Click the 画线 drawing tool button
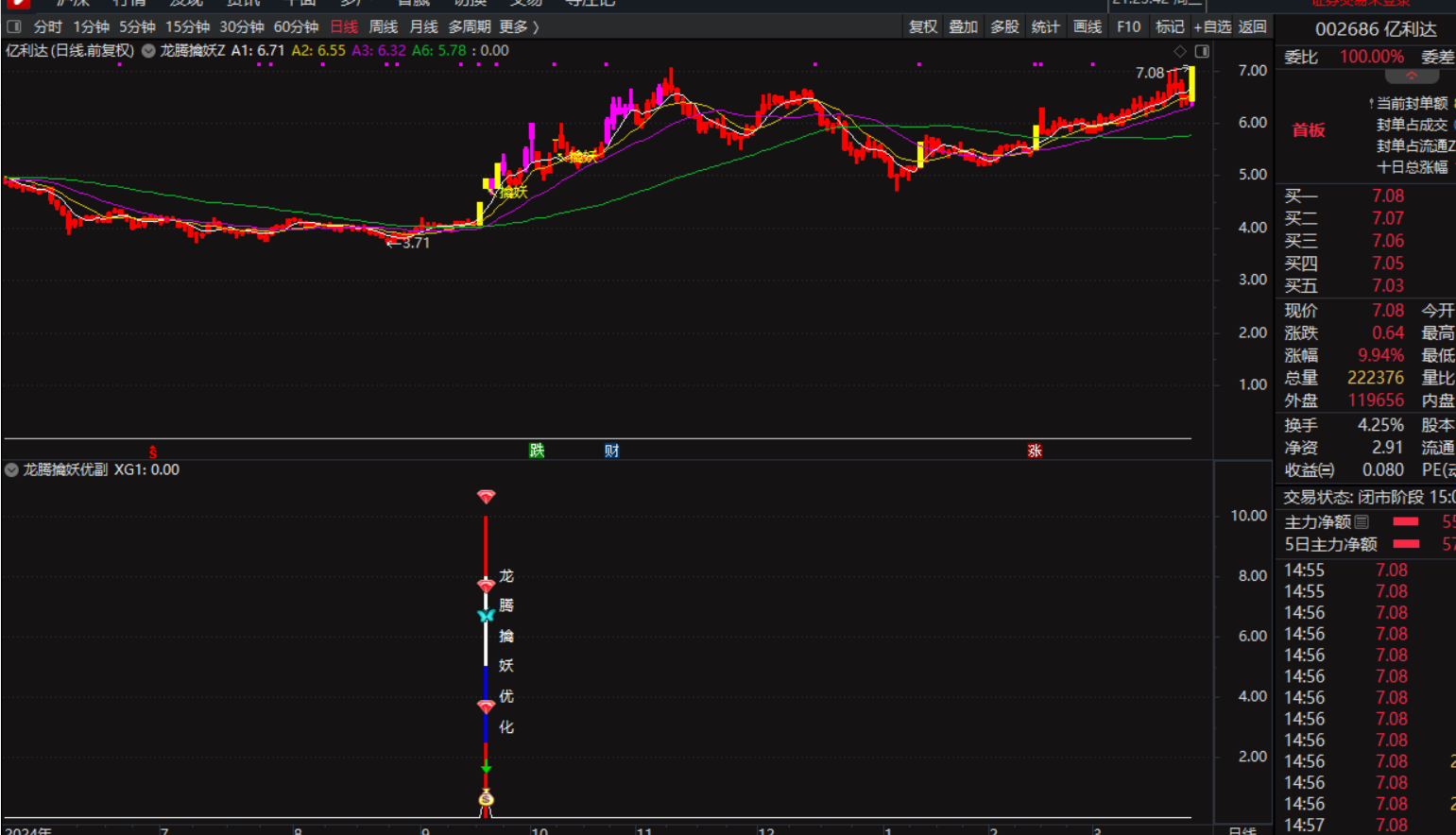This screenshot has height=835, width=1456. pyautogui.click(x=1088, y=26)
